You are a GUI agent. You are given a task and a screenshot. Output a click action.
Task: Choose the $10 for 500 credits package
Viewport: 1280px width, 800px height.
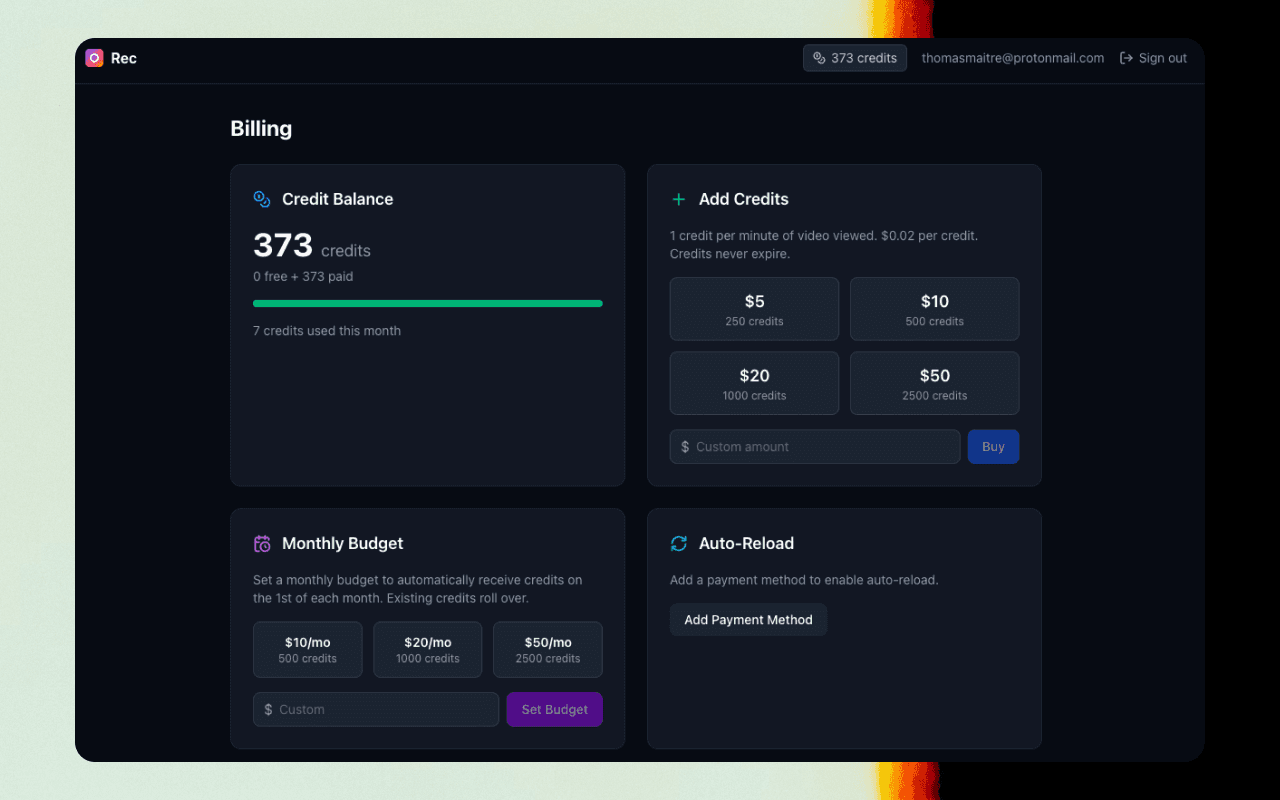tap(934, 309)
